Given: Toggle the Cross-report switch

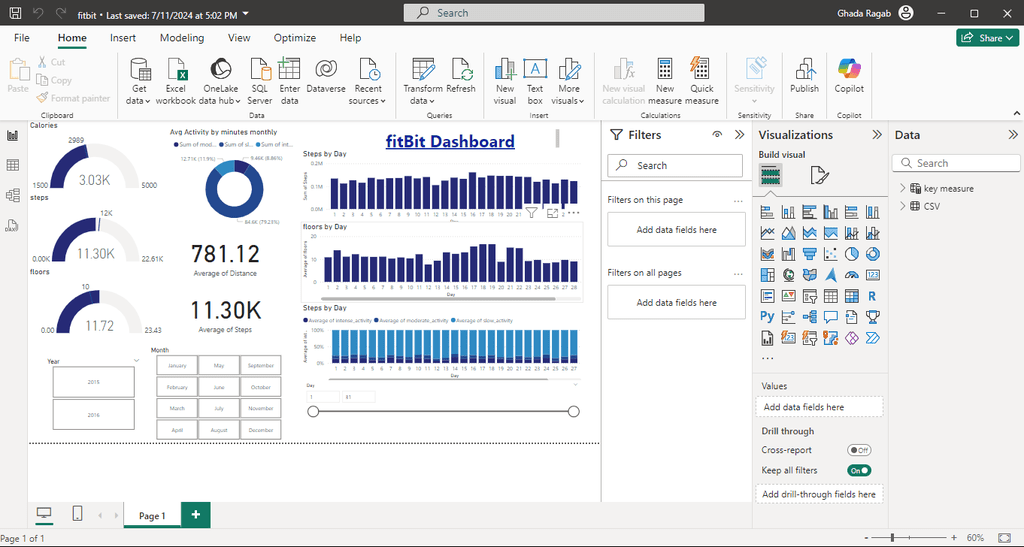Looking at the screenshot, I should 859,450.
